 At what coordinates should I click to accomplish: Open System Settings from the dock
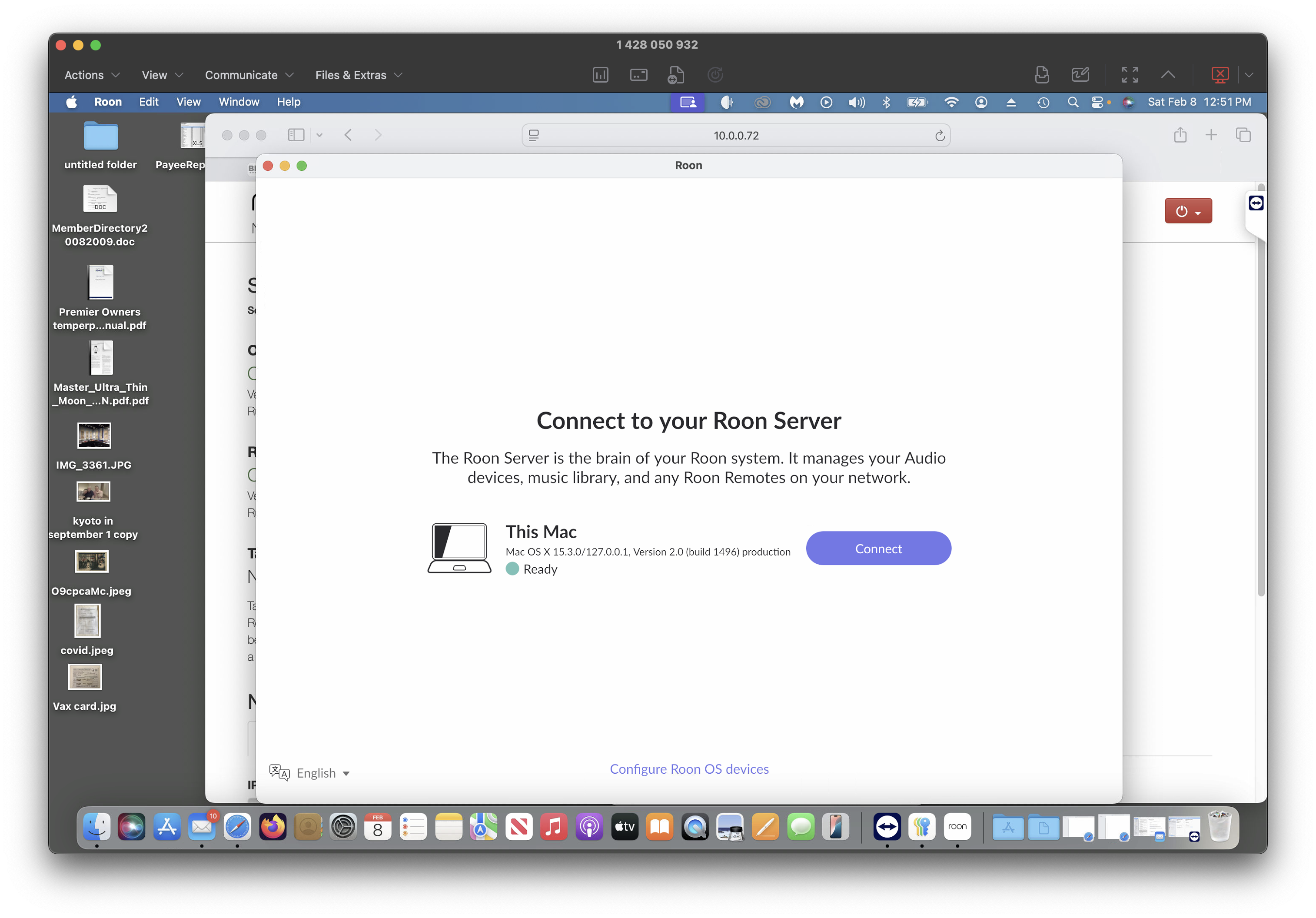point(343,827)
